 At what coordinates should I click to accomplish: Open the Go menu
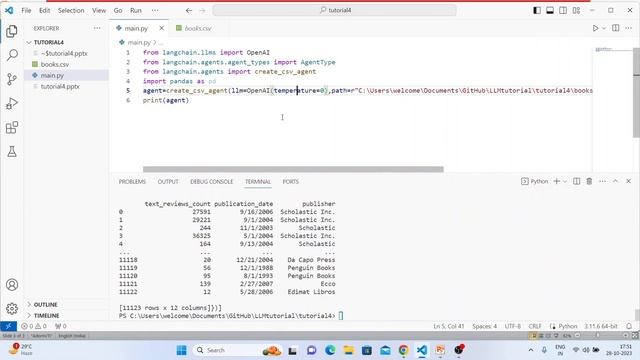coord(118,11)
